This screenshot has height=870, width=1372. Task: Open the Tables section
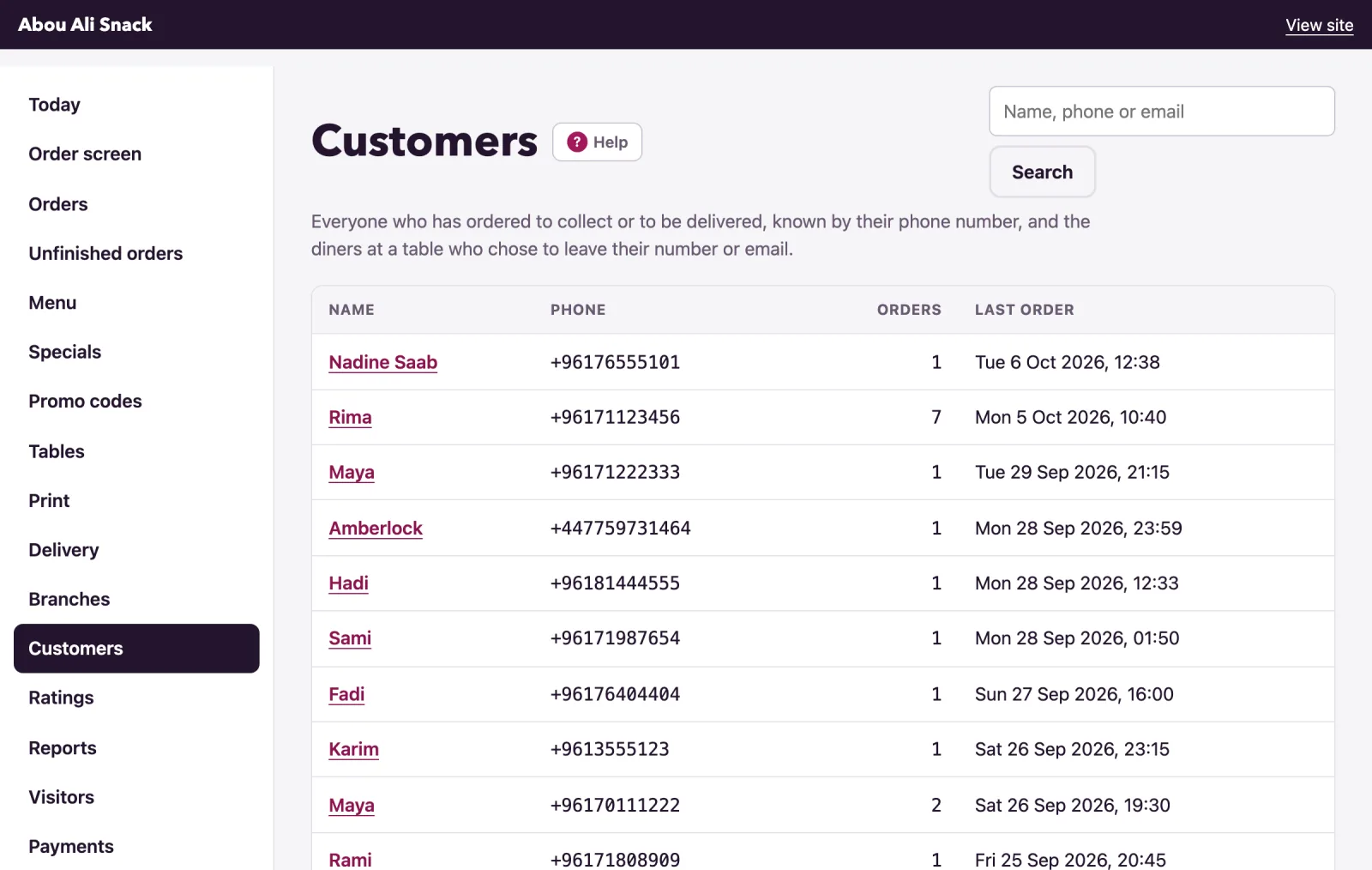point(57,451)
